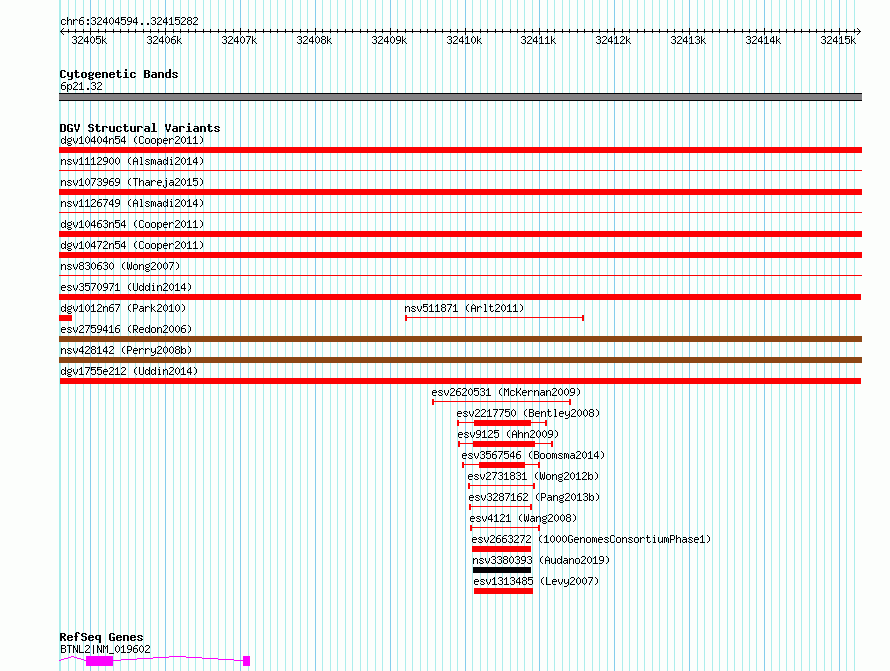Click the thin nsv511871 span line

[x=494, y=318]
